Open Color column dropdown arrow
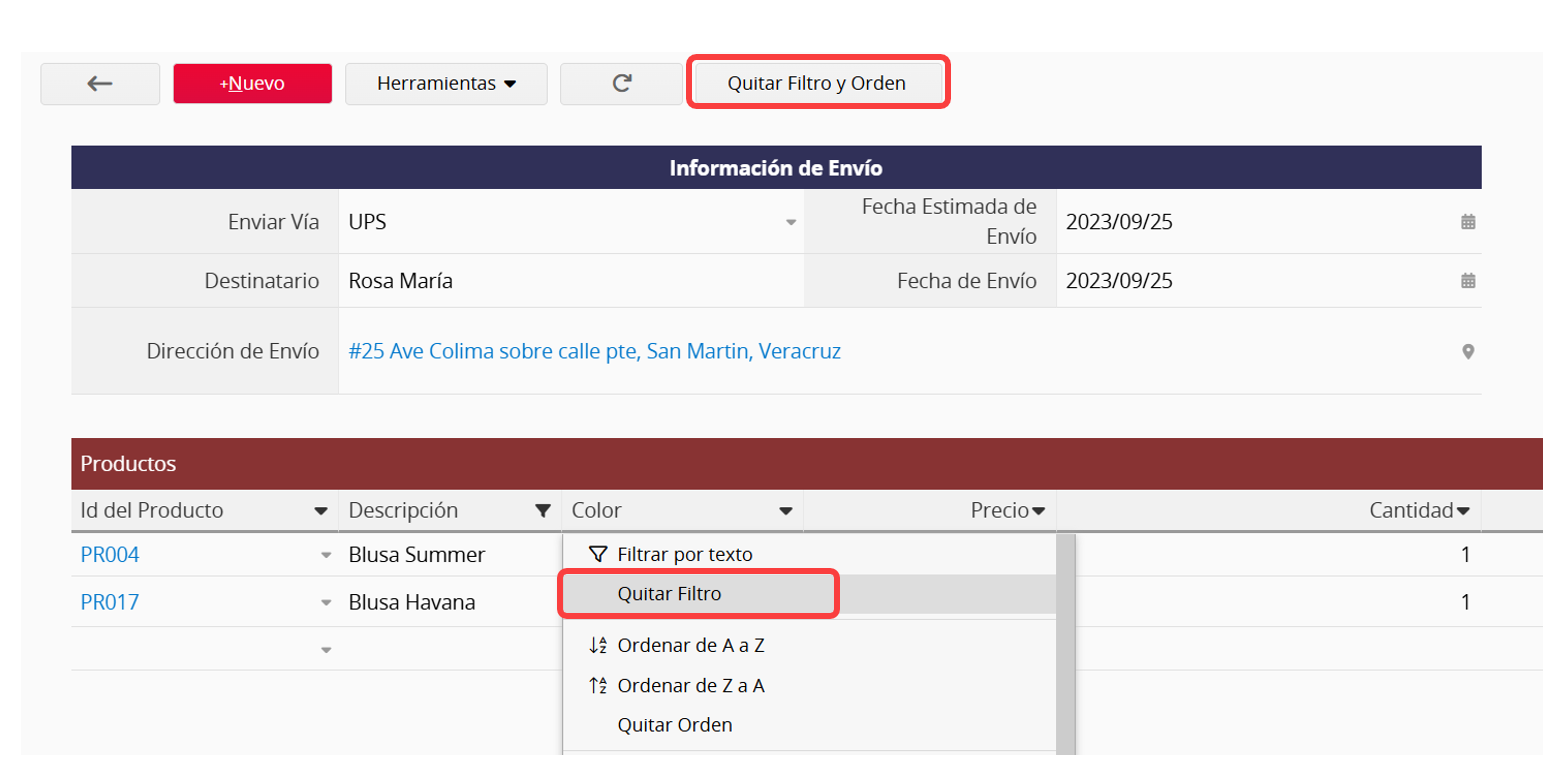This screenshot has height=769, width=1568. click(x=785, y=511)
